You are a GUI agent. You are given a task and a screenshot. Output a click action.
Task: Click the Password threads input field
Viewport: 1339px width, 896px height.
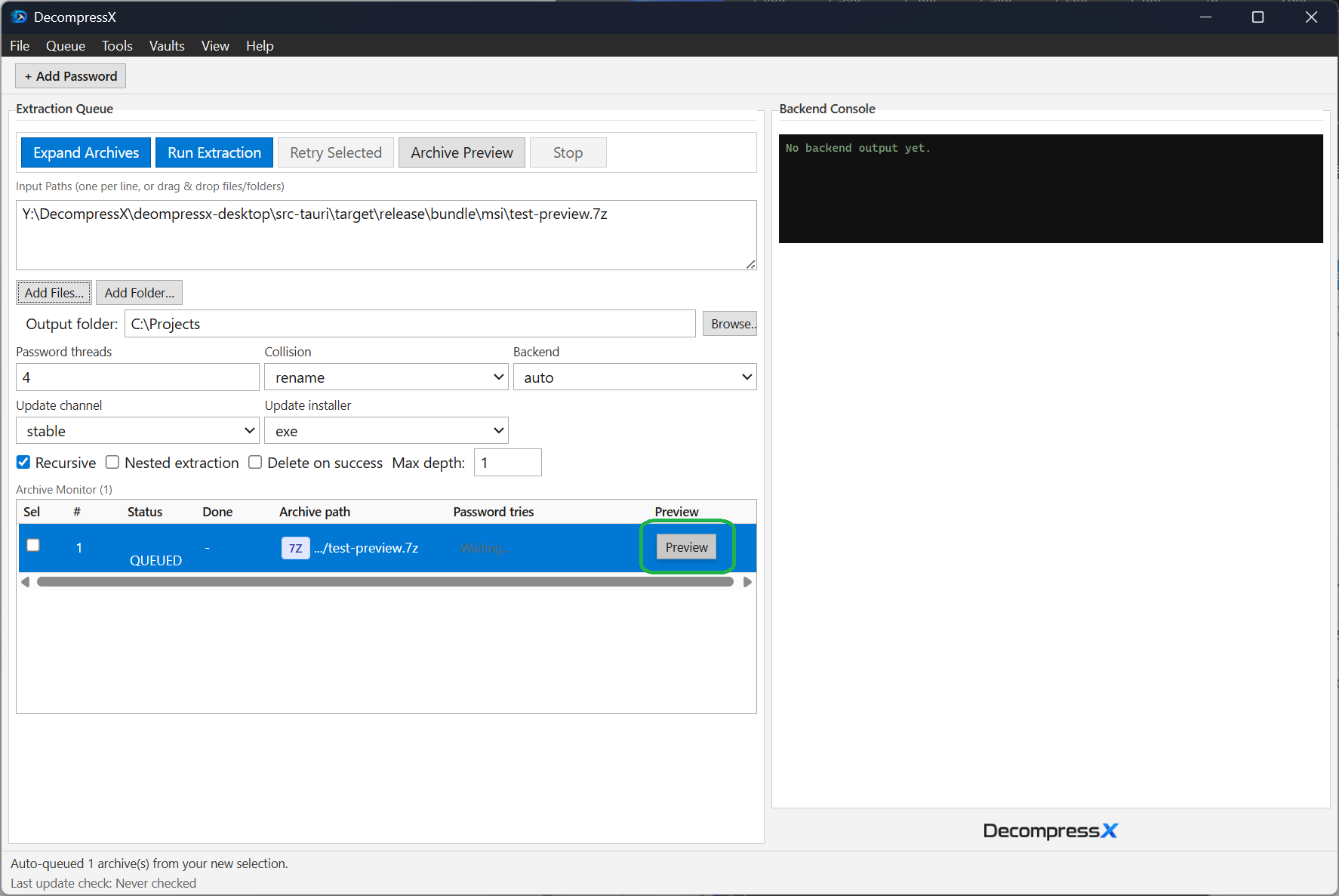[137, 377]
